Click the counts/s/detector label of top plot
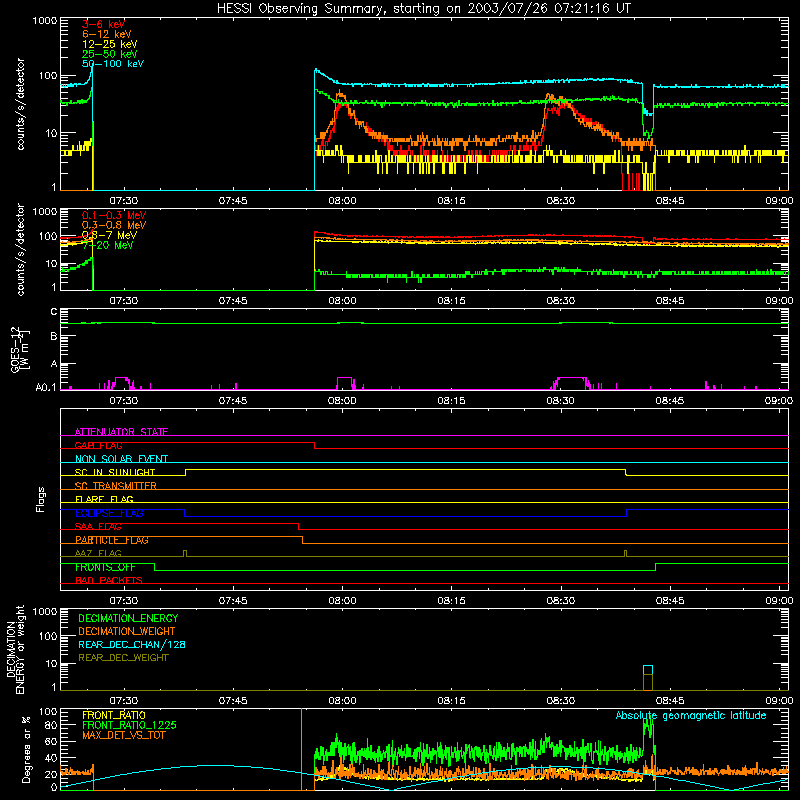This screenshot has width=800, height=800. coord(20,104)
